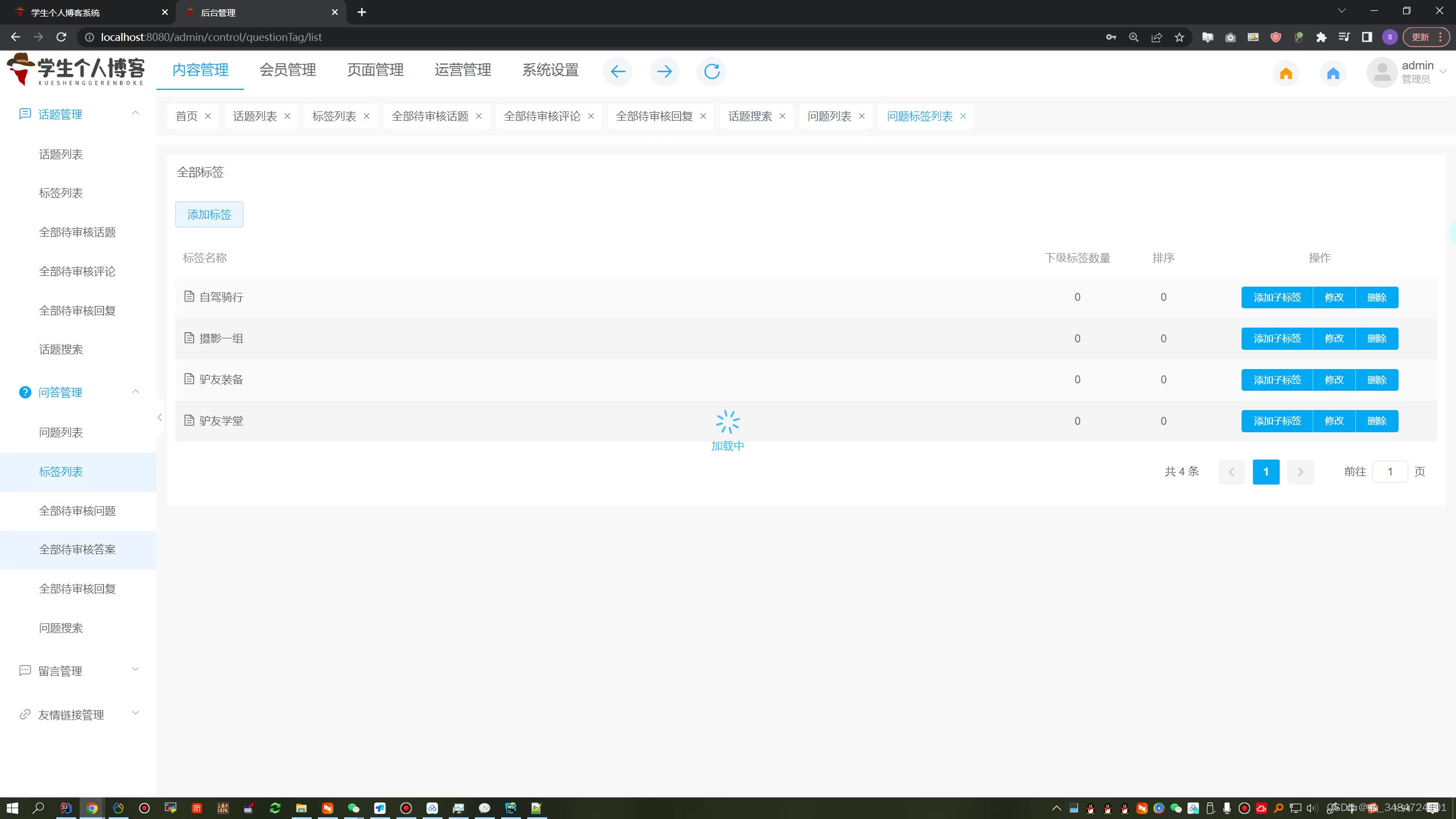This screenshot has width=1456, height=819.
Task: Switch to 会员管理 top menu
Action: (288, 70)
